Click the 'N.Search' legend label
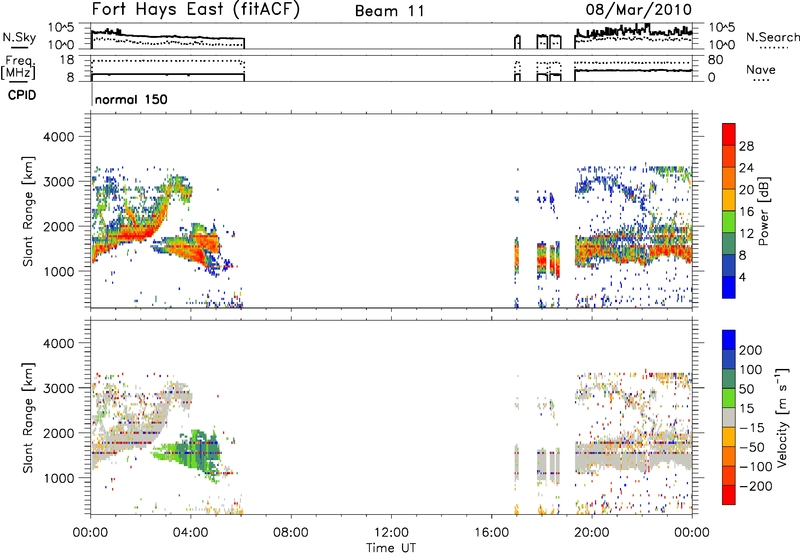800x554 pixels. (772, 37)
